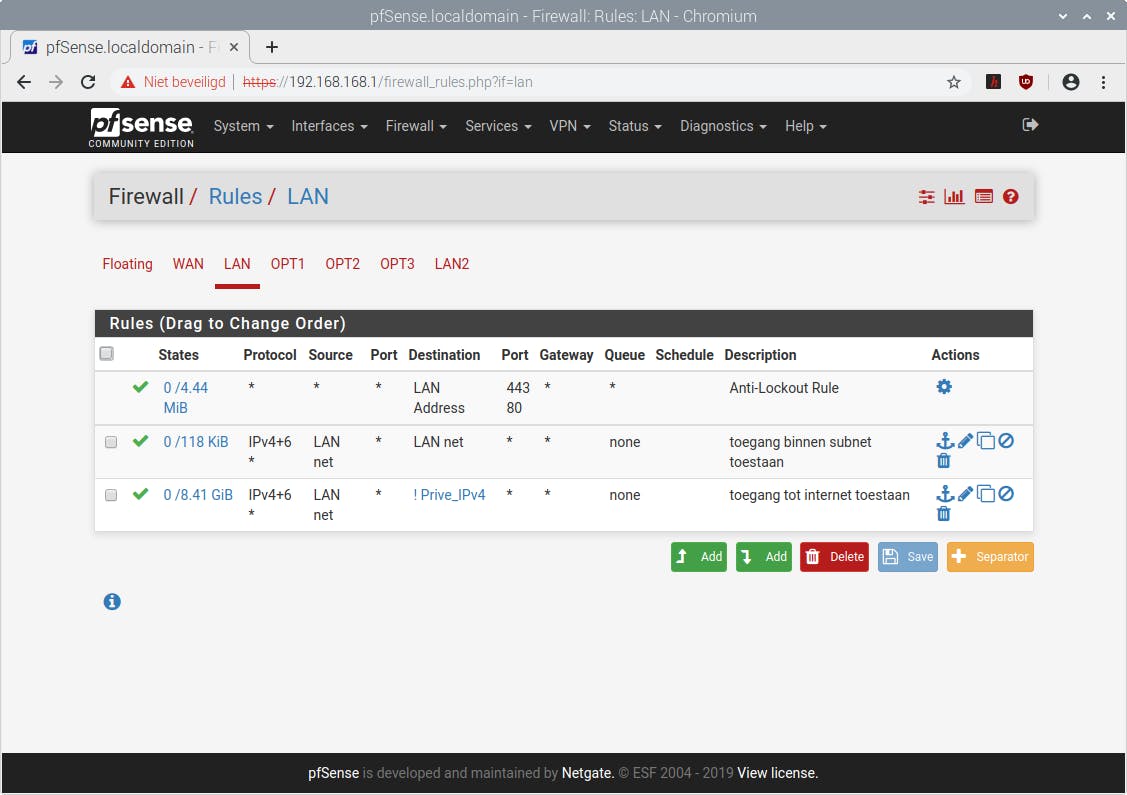Viewport: 1127px width, 795px height.
Task: Click 'Niet beveiligd' security warning
Action: point(173,83)
